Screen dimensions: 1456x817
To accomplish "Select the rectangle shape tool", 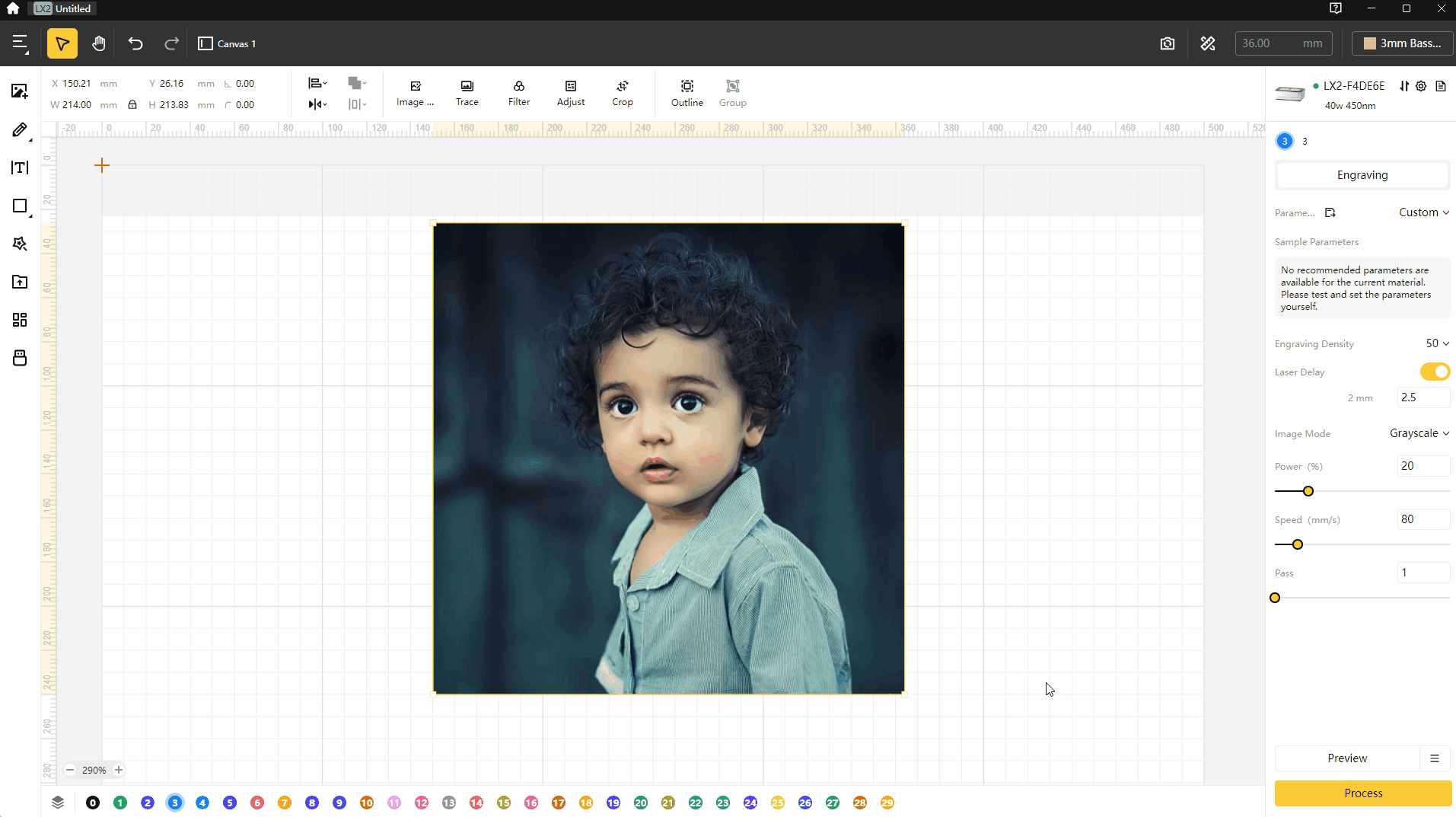I will click(x=20, y=206).
